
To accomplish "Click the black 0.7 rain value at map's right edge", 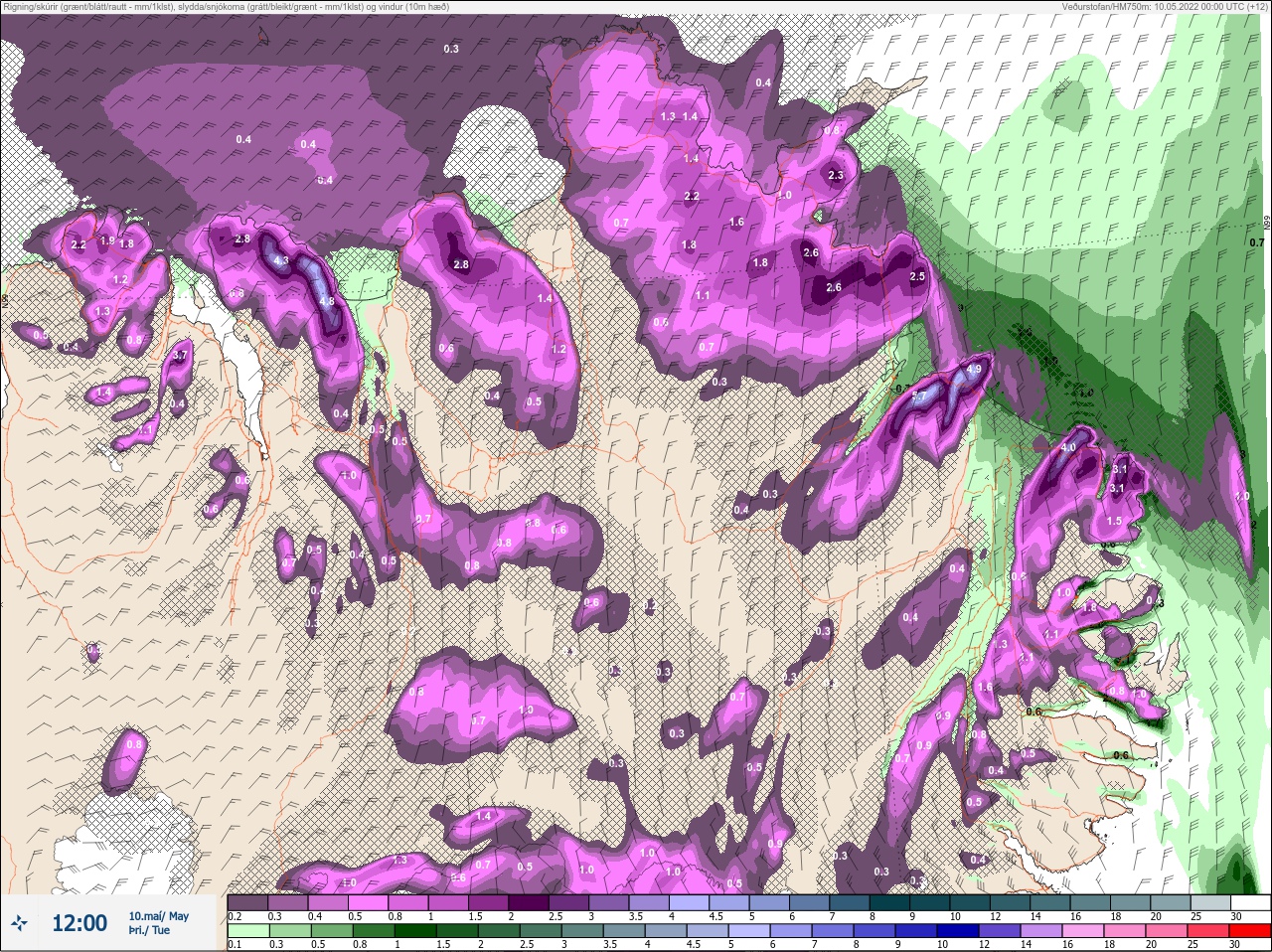I will click(x=1256, y=241).
